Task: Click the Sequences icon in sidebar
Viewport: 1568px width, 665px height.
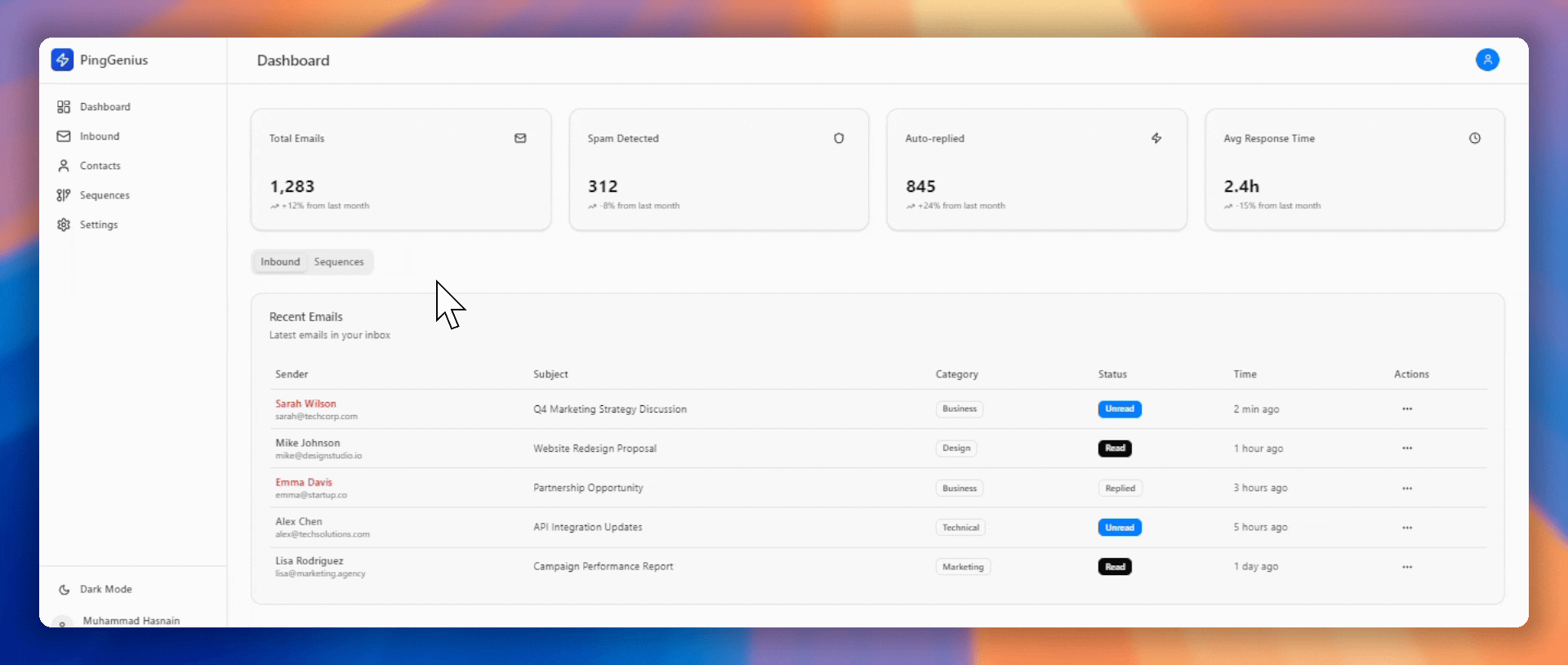Action: point(64,195)
